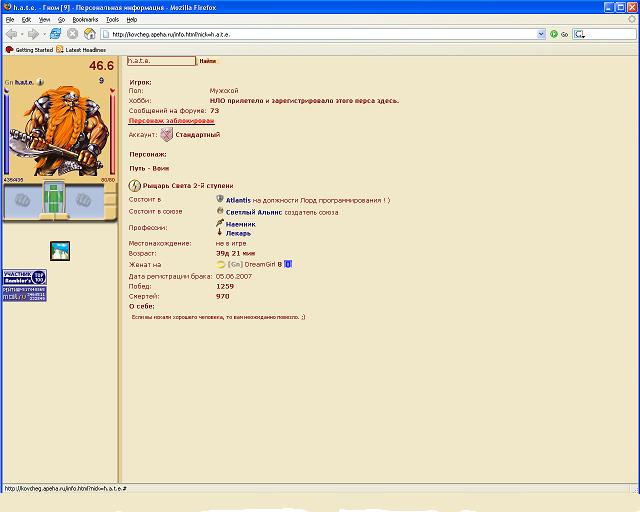Open the Latest Headlines feed bookmark
The width and height of the screenshot is (640, 512).
tap(81, 49)
